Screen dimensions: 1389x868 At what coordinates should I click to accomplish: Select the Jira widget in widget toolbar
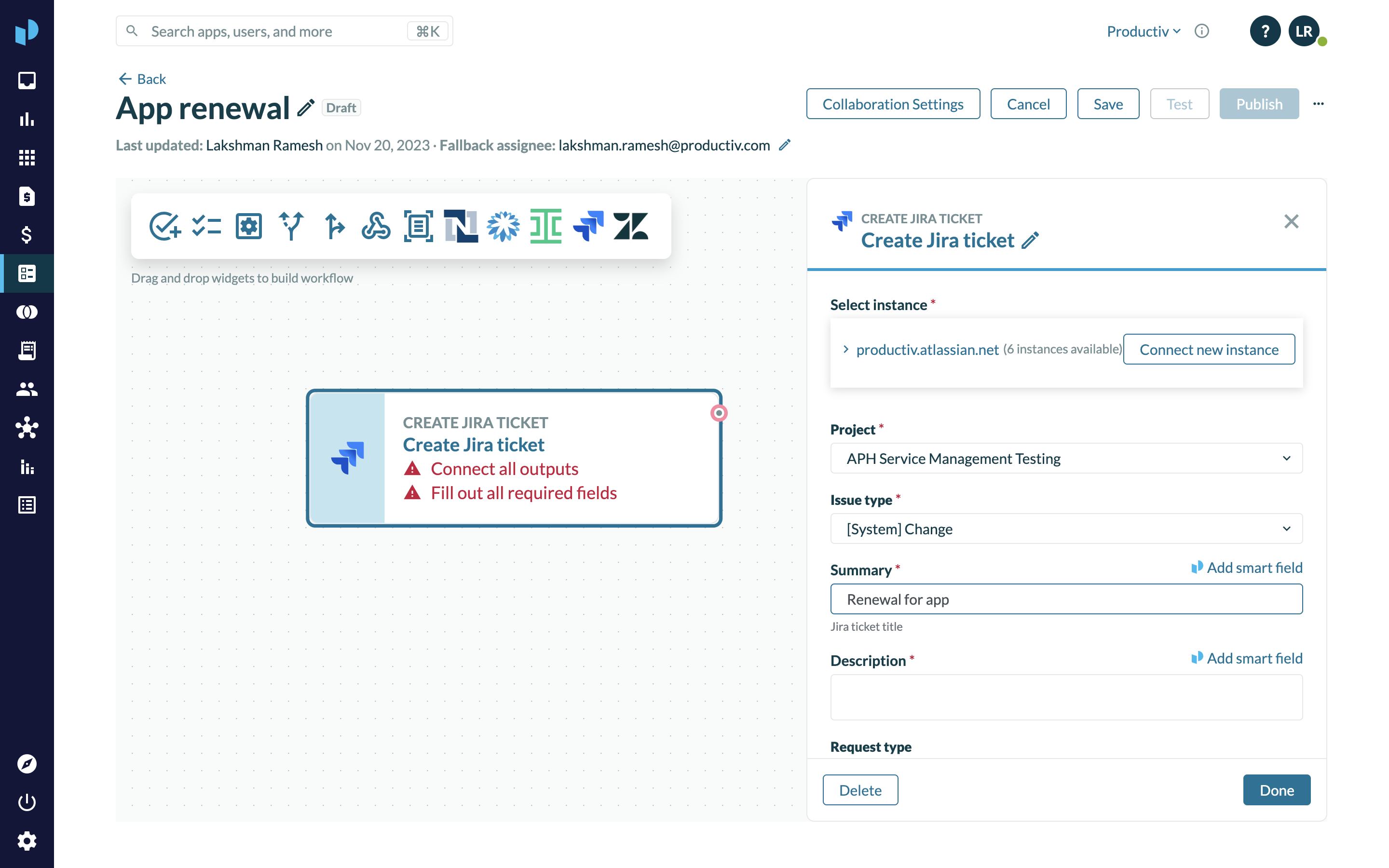tap(588, 226)
